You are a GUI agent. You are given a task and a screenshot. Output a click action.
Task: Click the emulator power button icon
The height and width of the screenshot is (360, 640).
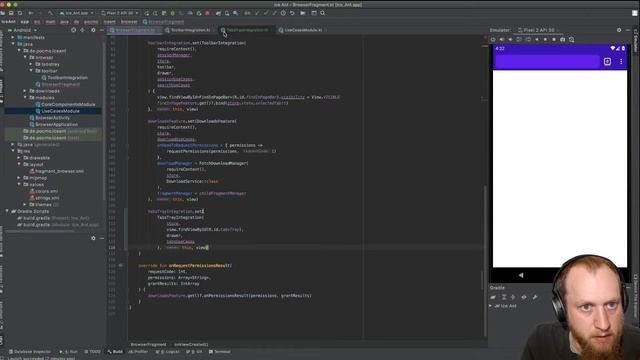(493, 40)
